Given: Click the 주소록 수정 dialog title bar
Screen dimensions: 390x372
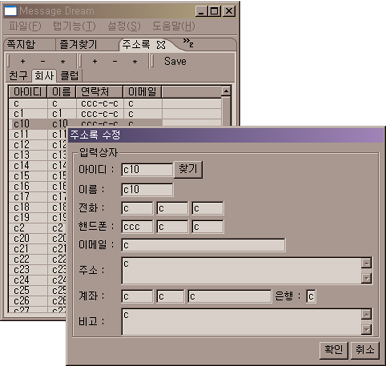Looking at the screenshot, I should (226, 135).
